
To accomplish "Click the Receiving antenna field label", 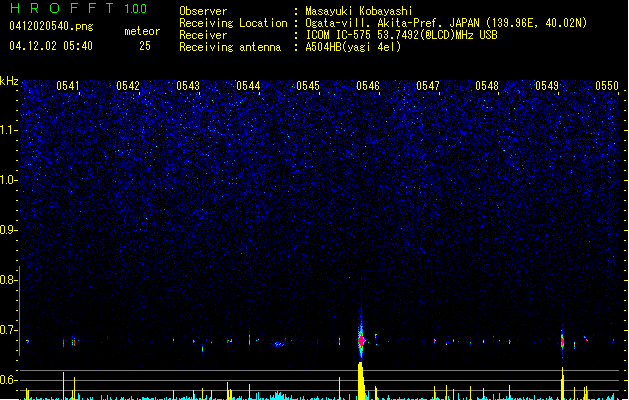I will click(230, 47).
